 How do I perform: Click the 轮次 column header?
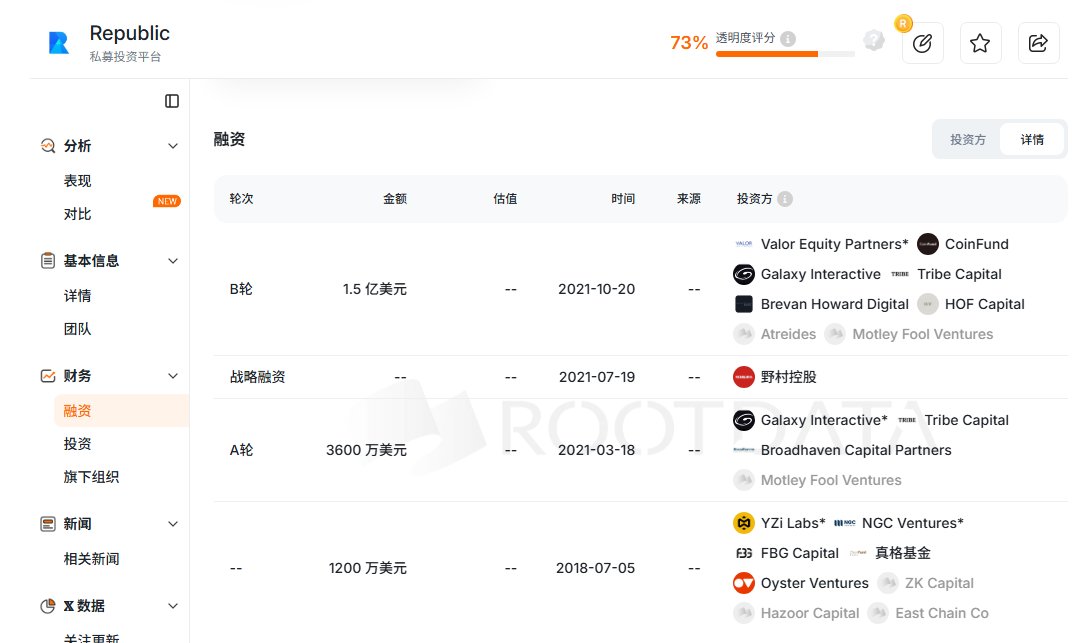[x=241, y=199]
